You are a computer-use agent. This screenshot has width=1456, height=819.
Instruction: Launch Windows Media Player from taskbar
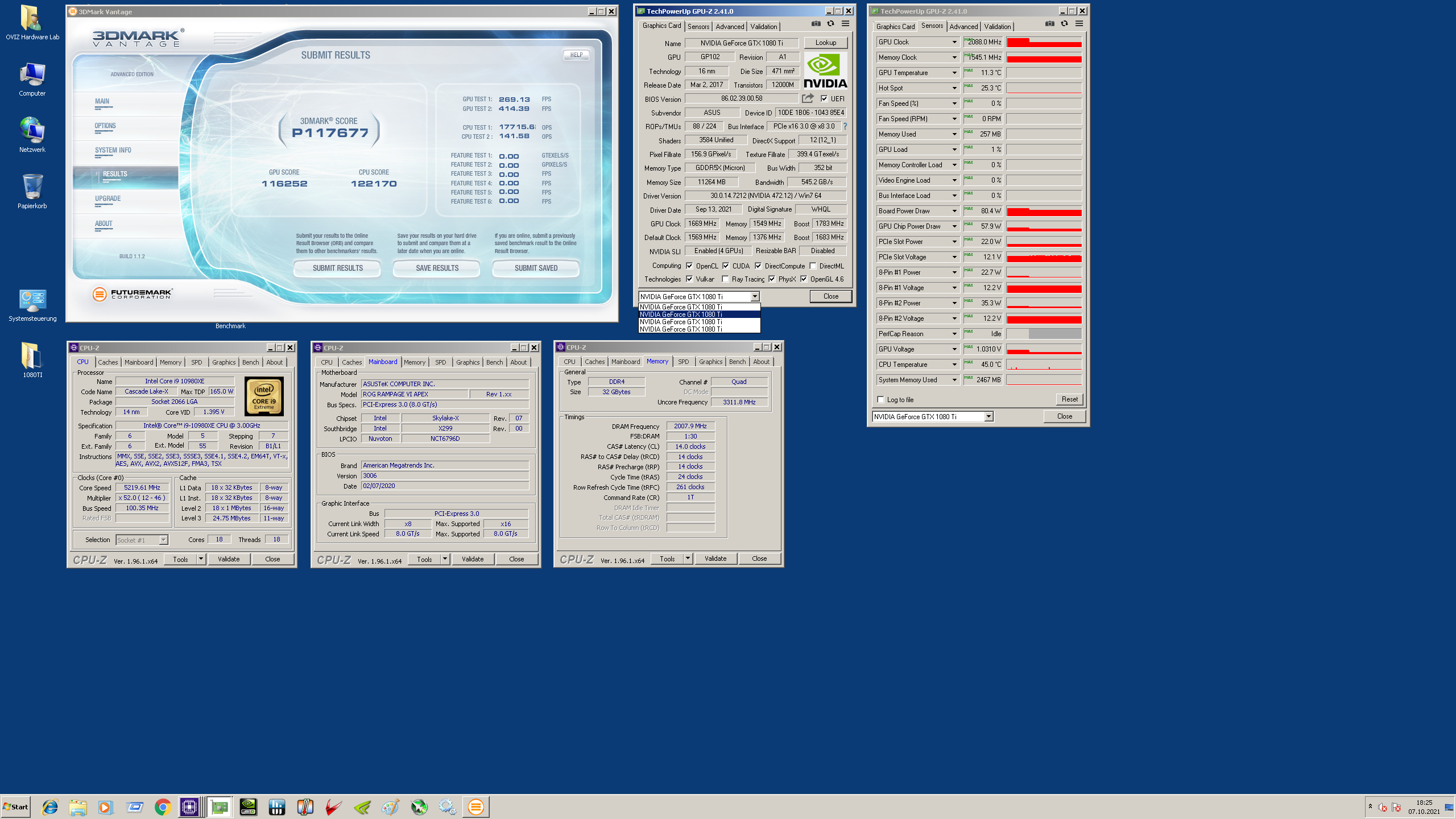point(105,806)
